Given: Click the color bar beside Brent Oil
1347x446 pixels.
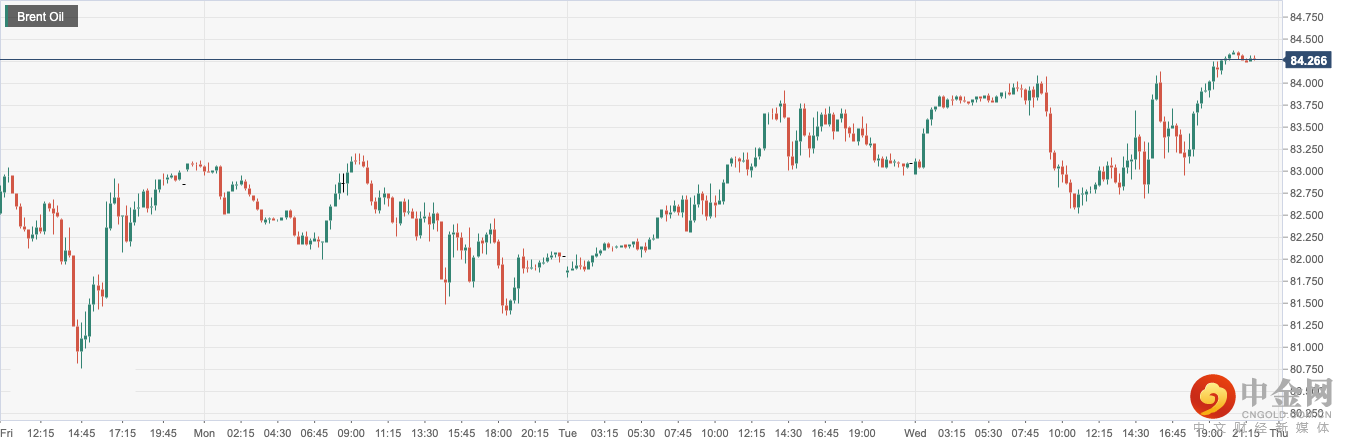Looking at the screenshot, I should 9,17.
